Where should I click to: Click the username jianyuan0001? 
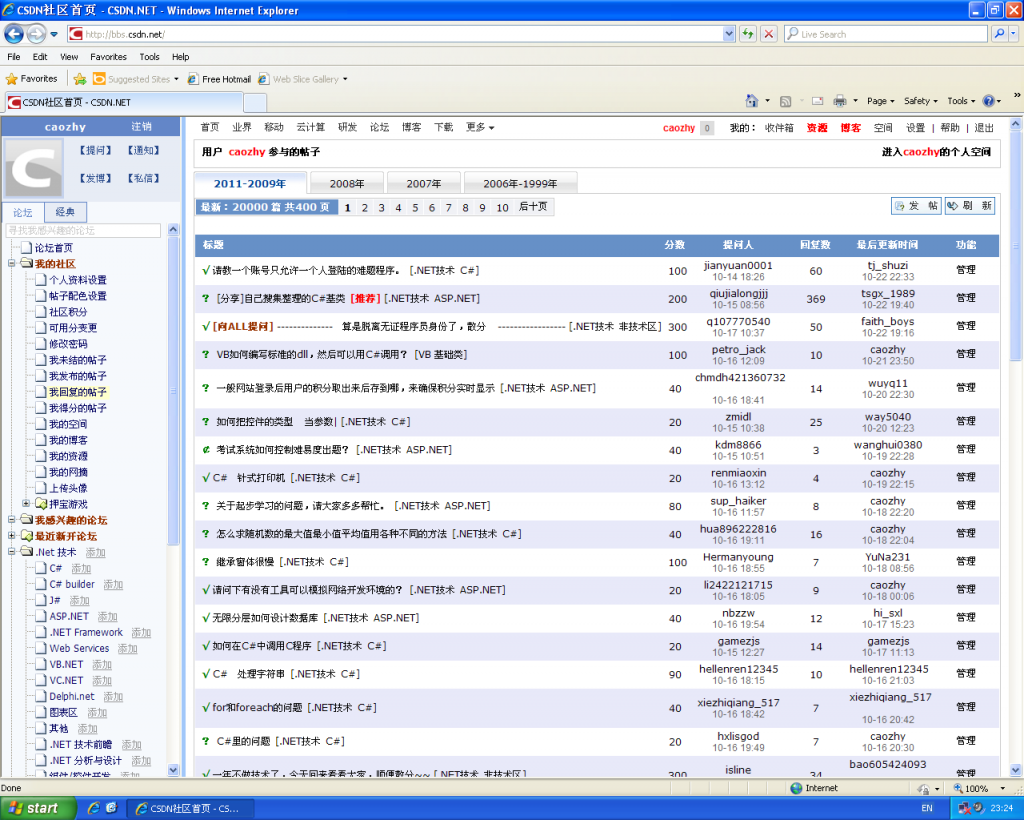pos(738,265)
